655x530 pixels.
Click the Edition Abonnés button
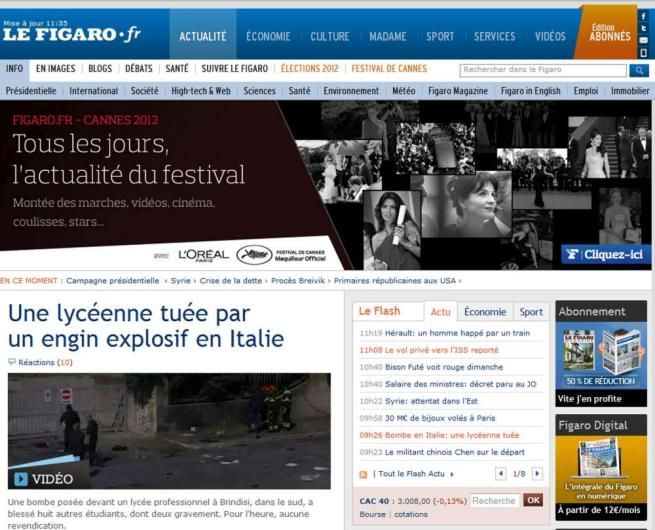pyautogui.click(x=609, y=33)
